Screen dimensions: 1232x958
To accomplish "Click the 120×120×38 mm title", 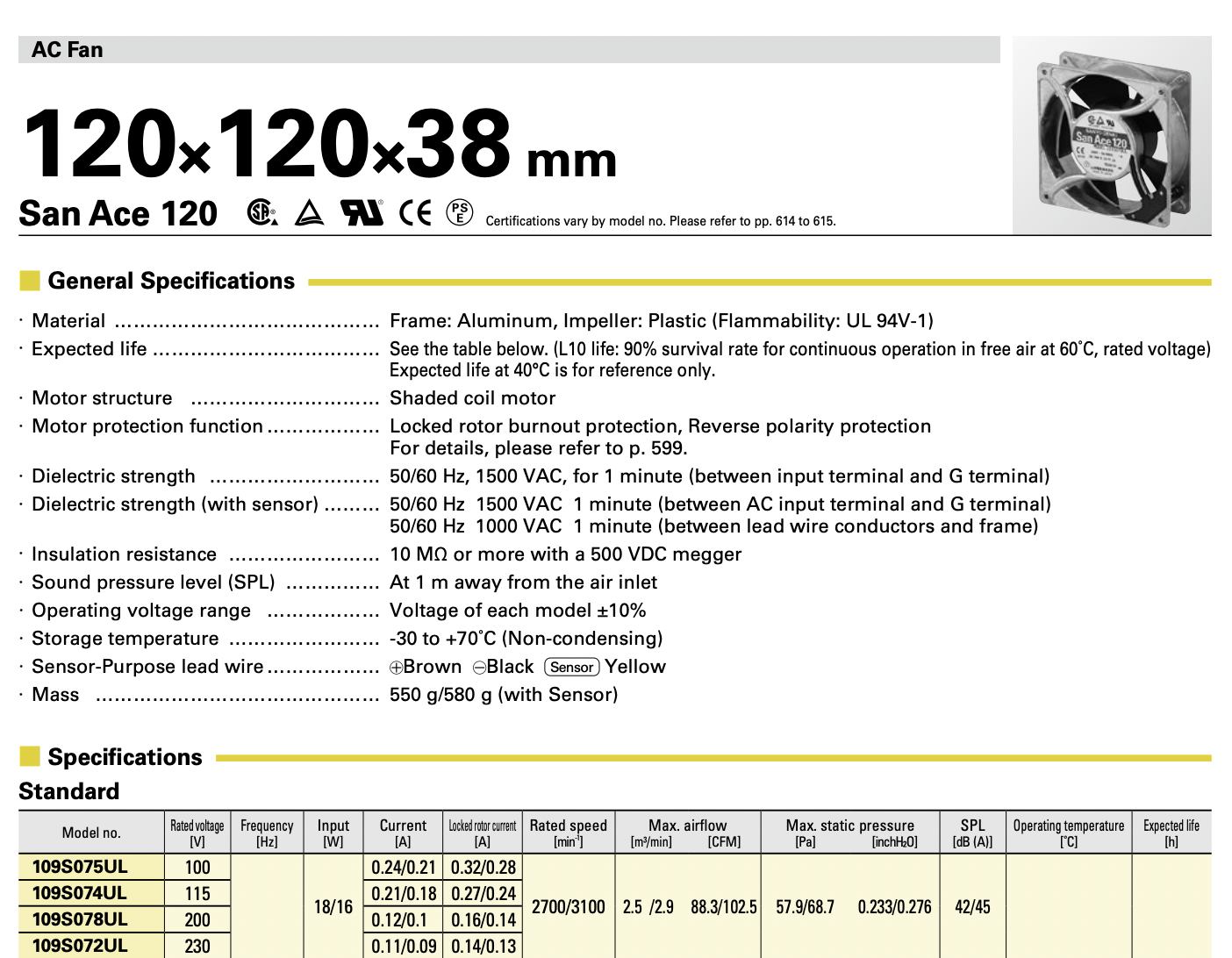I will click(x=319, y=142).
